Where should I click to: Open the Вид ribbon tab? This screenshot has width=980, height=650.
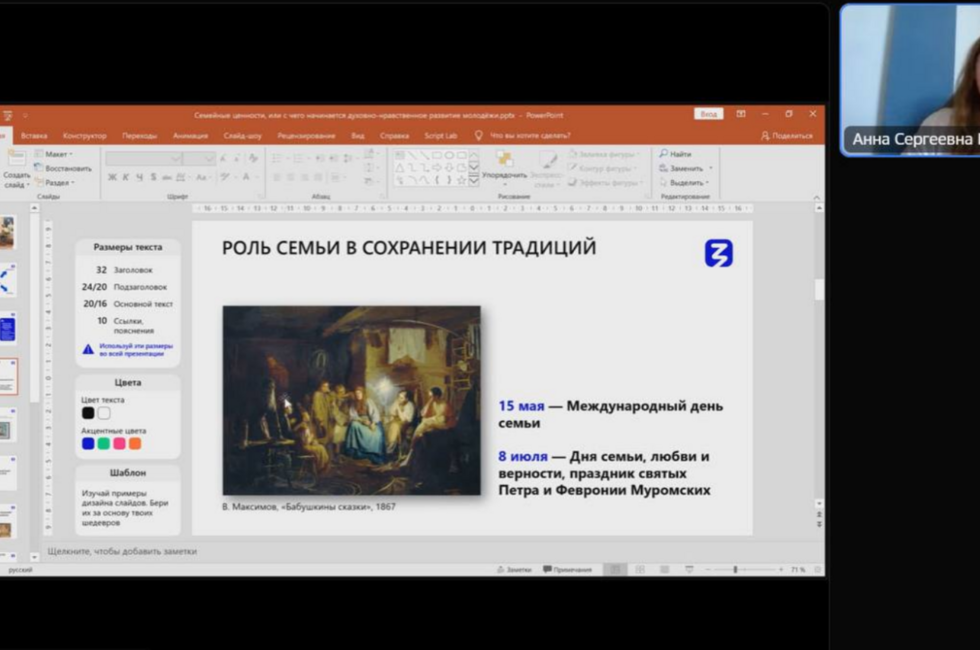[358, 136]
